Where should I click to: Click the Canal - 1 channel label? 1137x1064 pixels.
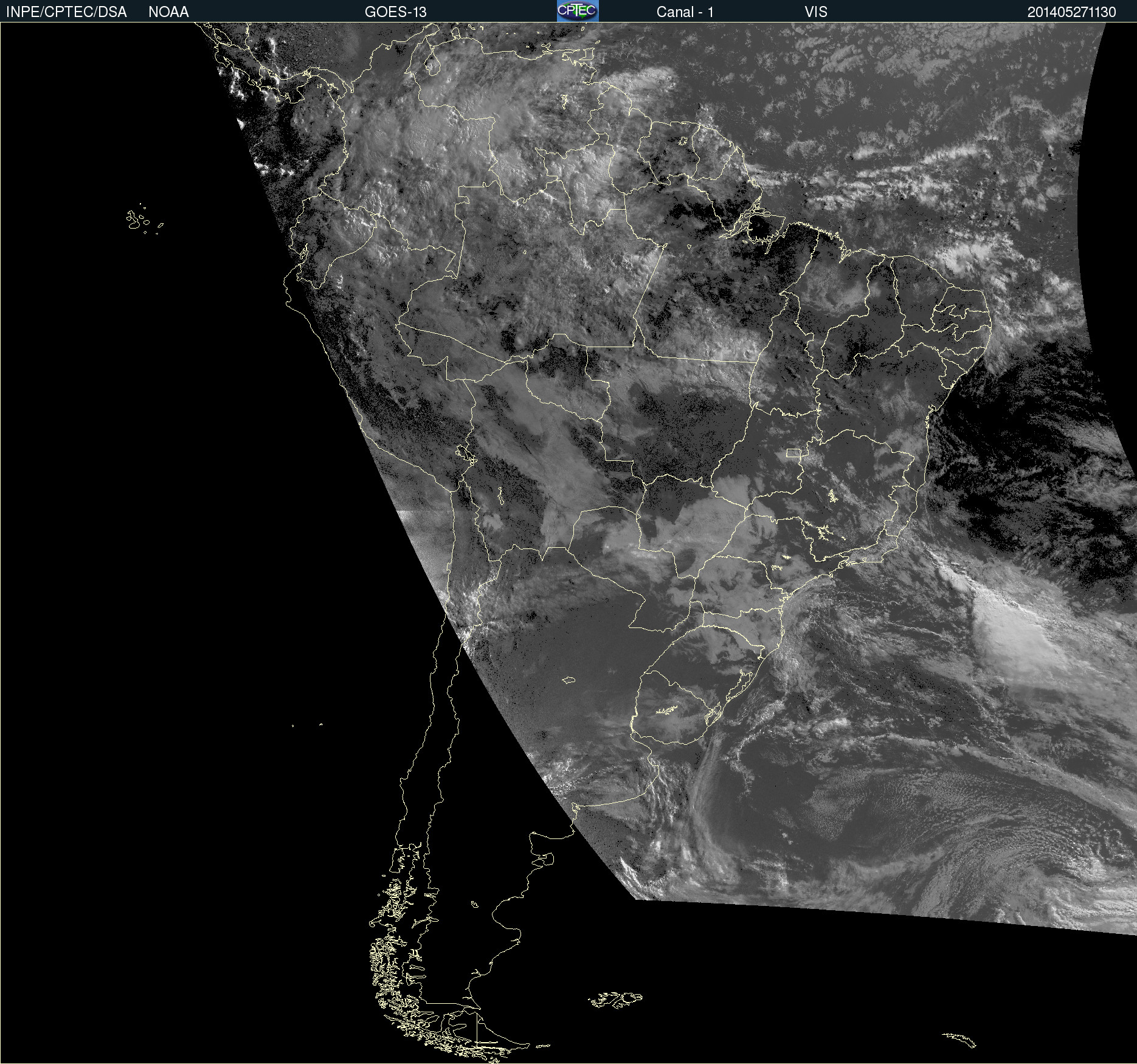click(x=685, y=12)
